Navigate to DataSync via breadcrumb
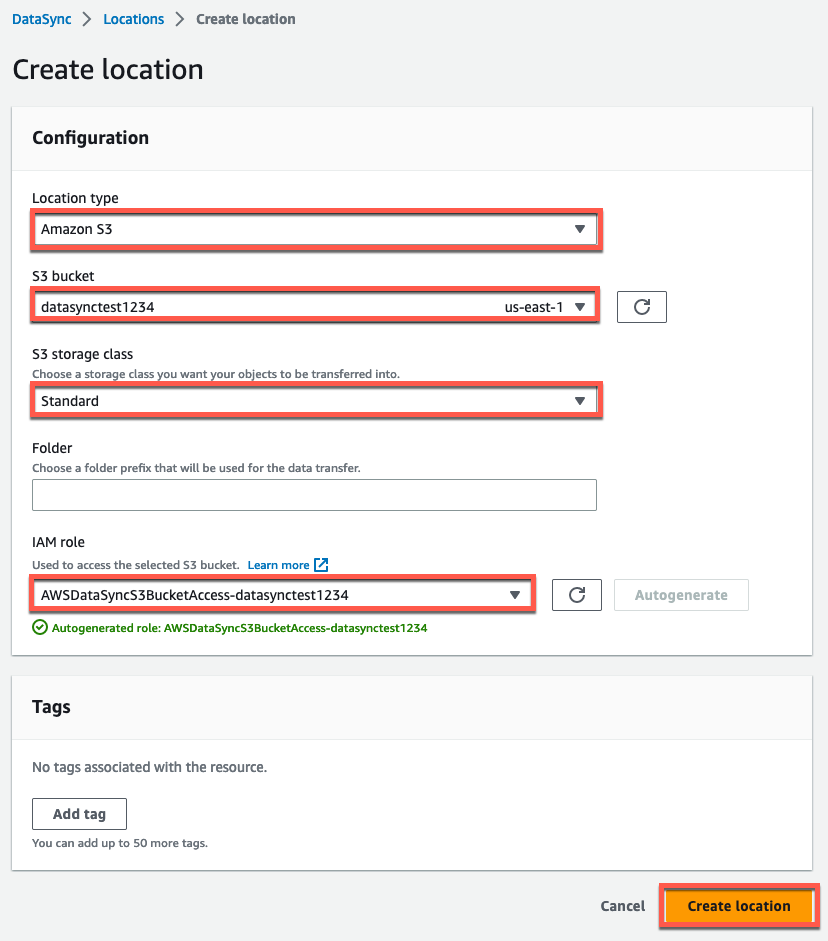Viewport: 828px width, 941px height. click(41, 18)
